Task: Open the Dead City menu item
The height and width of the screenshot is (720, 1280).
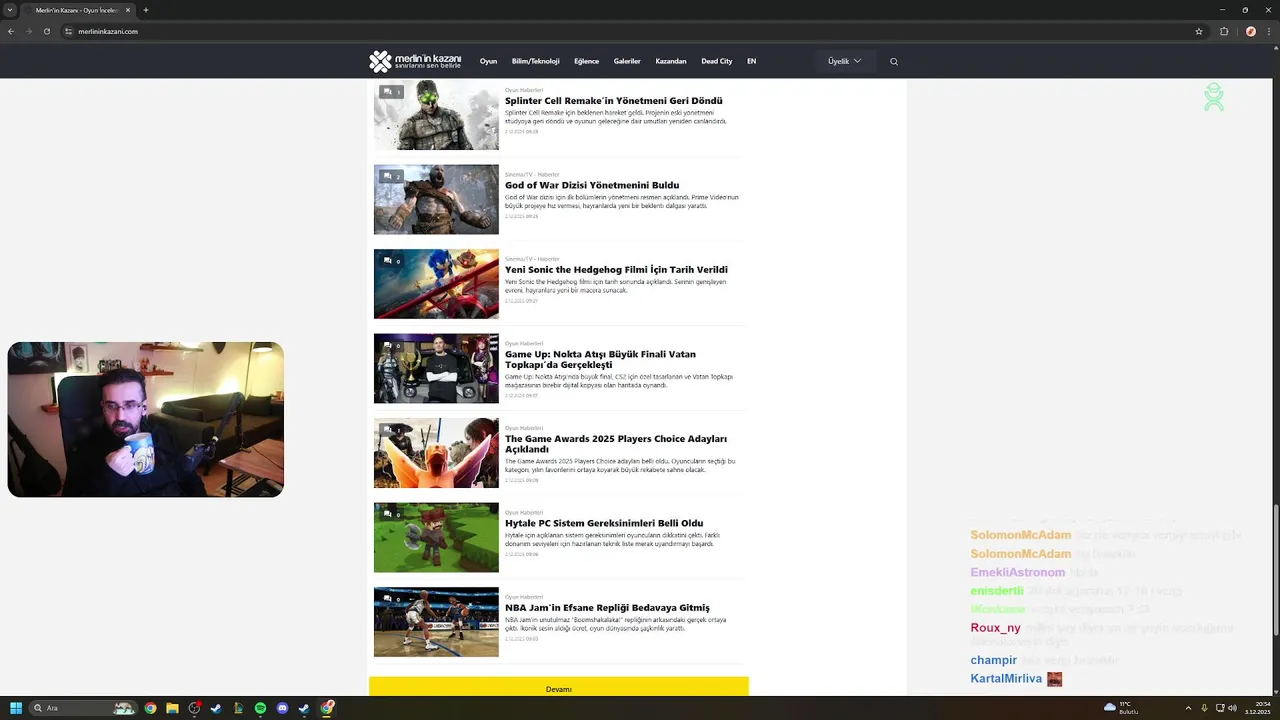Action: 717,61
